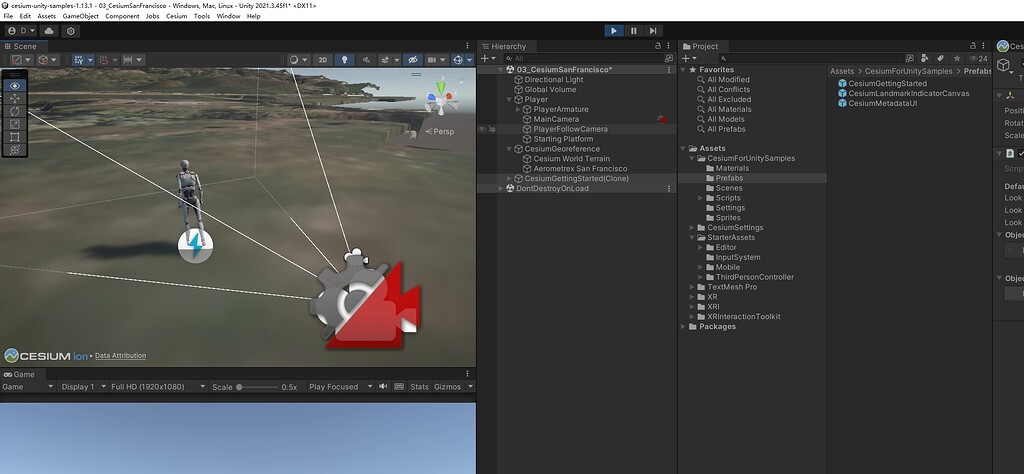Toggle Game view Shortcuts keyboard button
The height and width of the screenshot is (474, 1024).
point(399,387)
